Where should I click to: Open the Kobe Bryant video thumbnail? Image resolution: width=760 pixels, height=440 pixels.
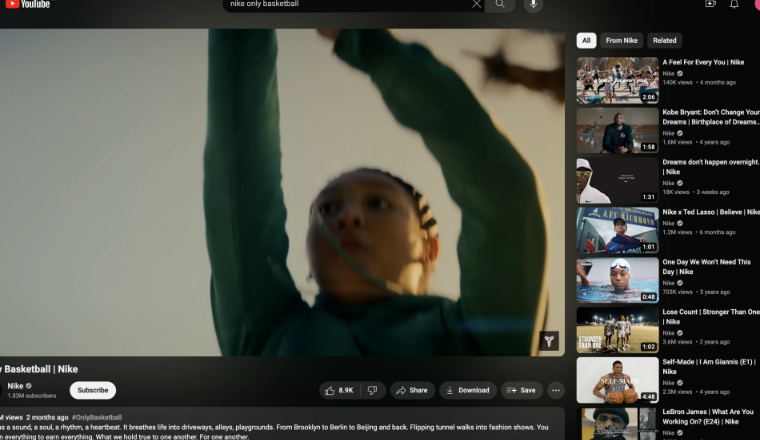point(617,130)
